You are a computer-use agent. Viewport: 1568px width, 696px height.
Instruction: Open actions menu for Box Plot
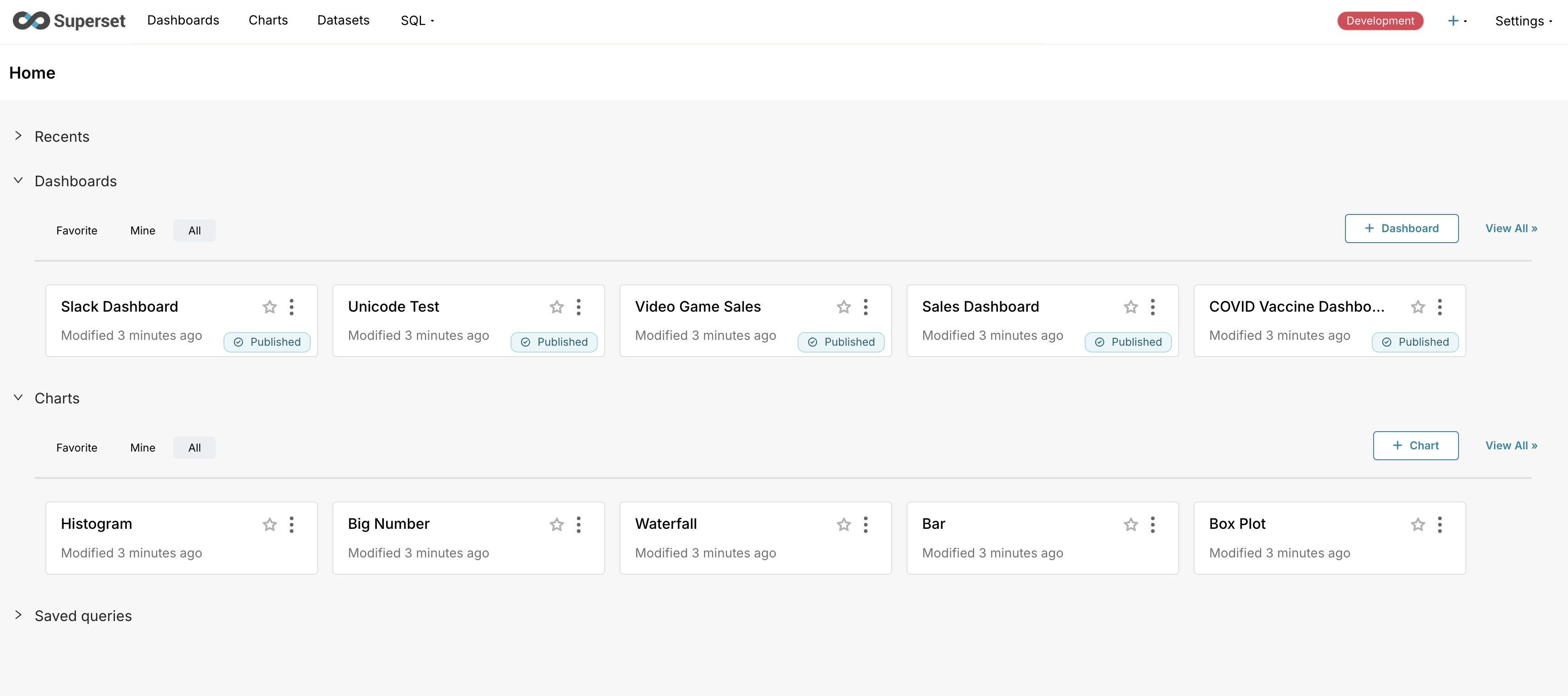1439,524
